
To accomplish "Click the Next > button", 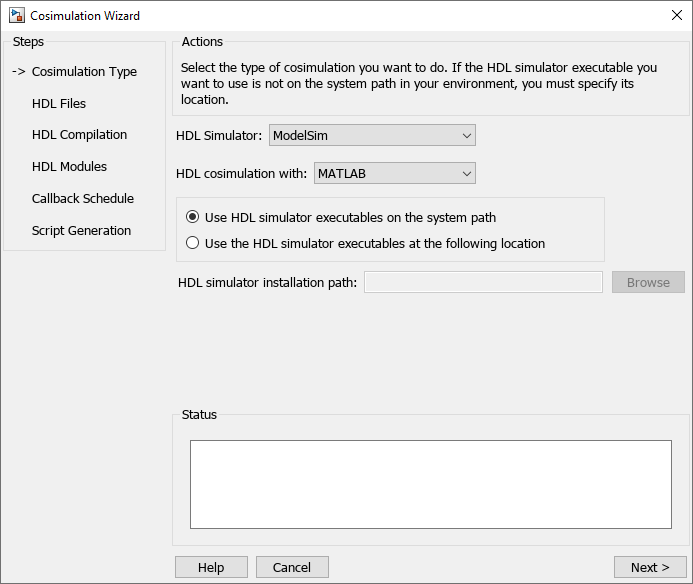I will point(650,567).
